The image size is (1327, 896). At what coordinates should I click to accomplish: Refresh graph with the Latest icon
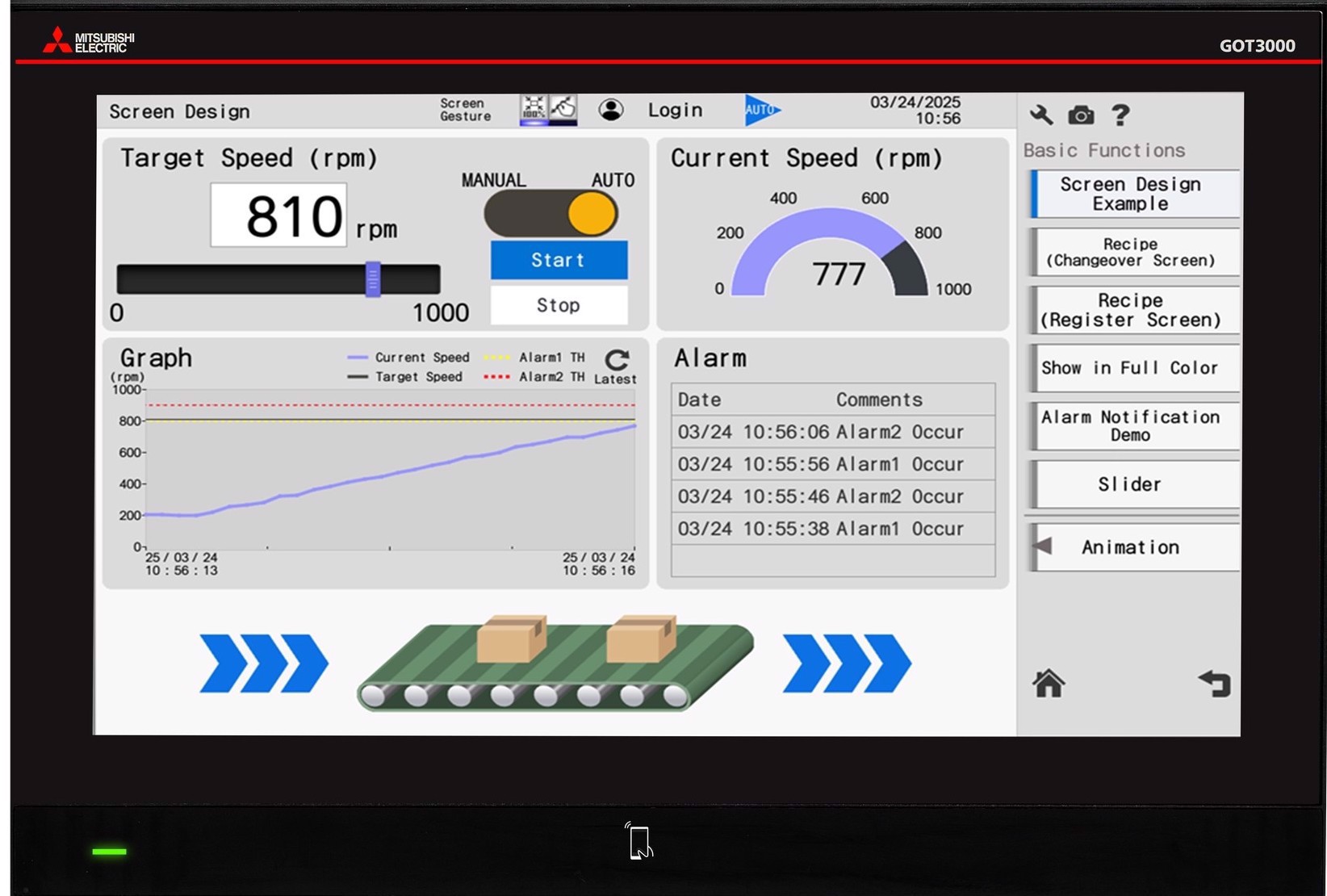[617, 361]
